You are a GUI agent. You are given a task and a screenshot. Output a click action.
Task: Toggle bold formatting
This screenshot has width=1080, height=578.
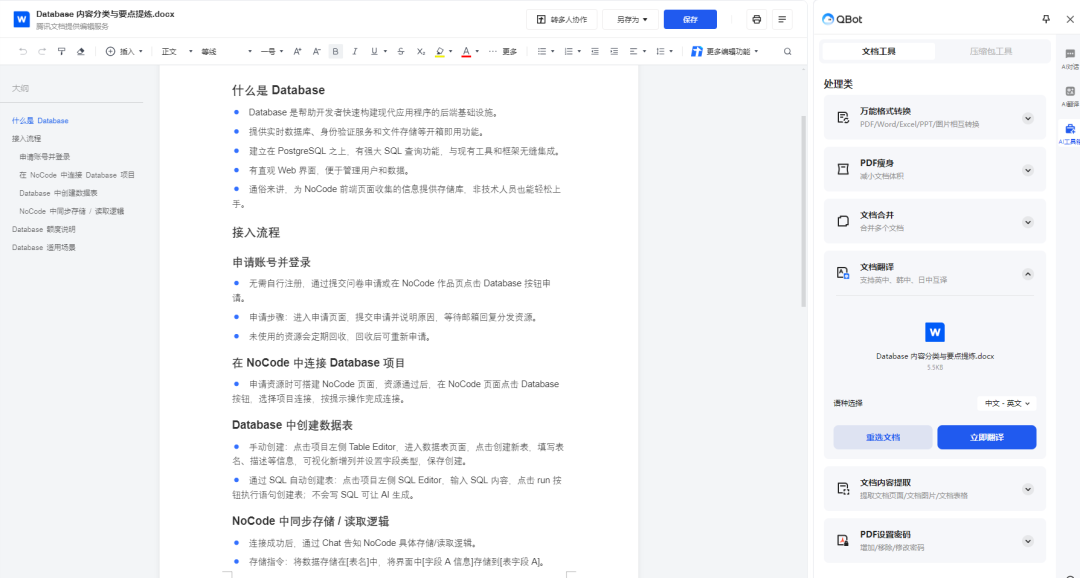335,51
